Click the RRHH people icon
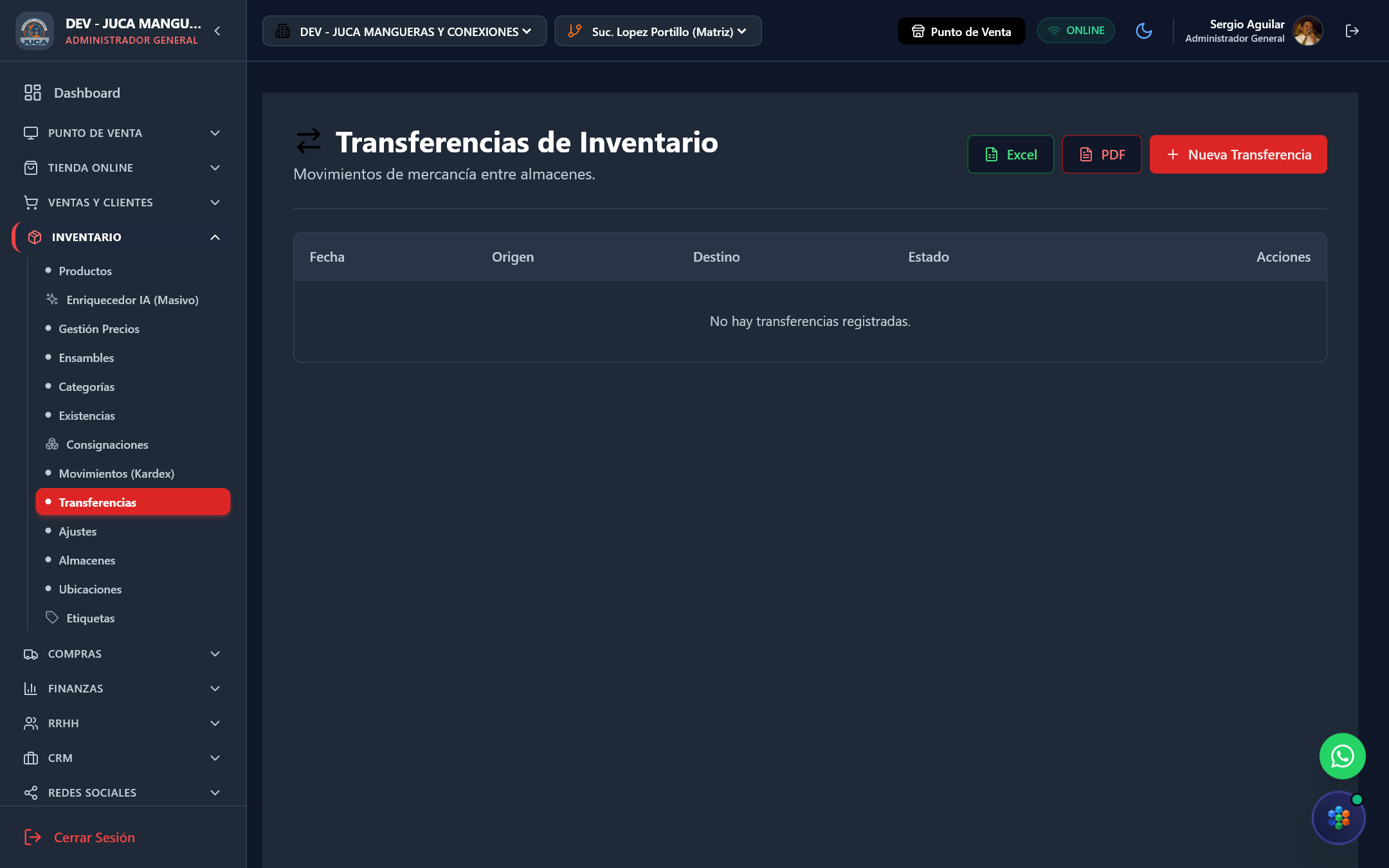1389x868 pixels. click(31, 723)
